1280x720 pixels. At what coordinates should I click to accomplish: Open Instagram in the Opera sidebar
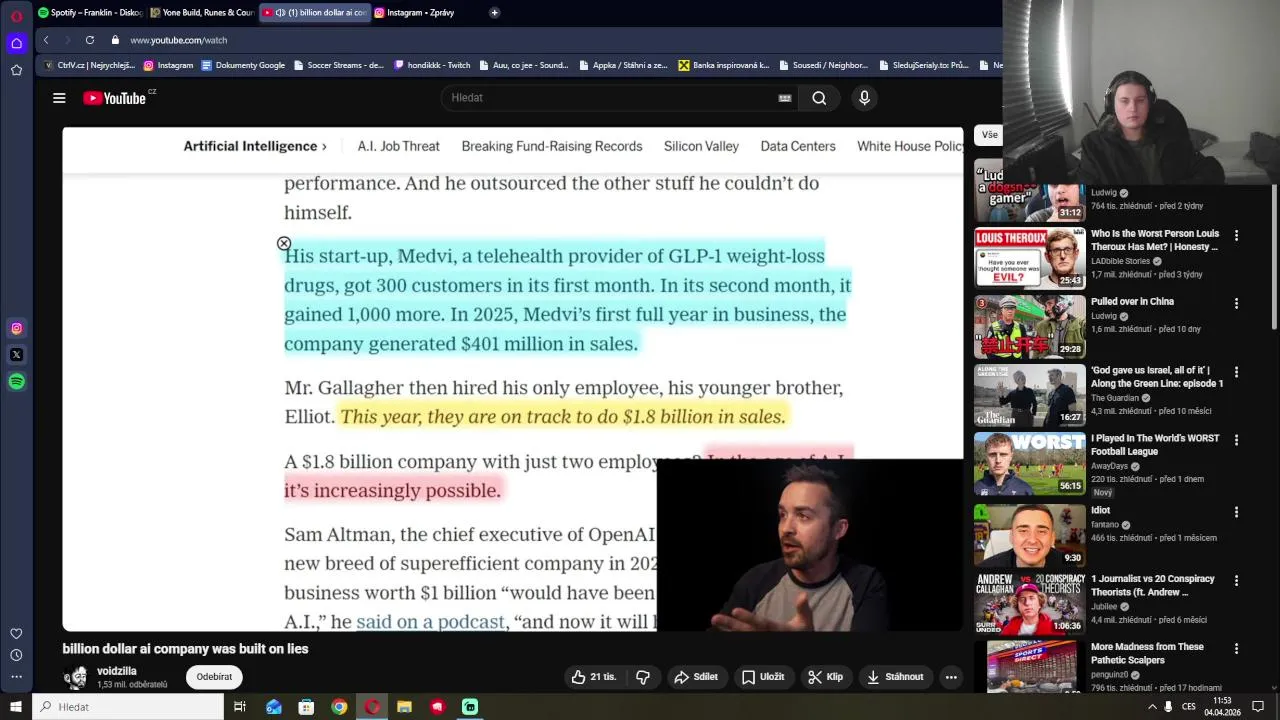pyautogui.click(x=16, y=328)
